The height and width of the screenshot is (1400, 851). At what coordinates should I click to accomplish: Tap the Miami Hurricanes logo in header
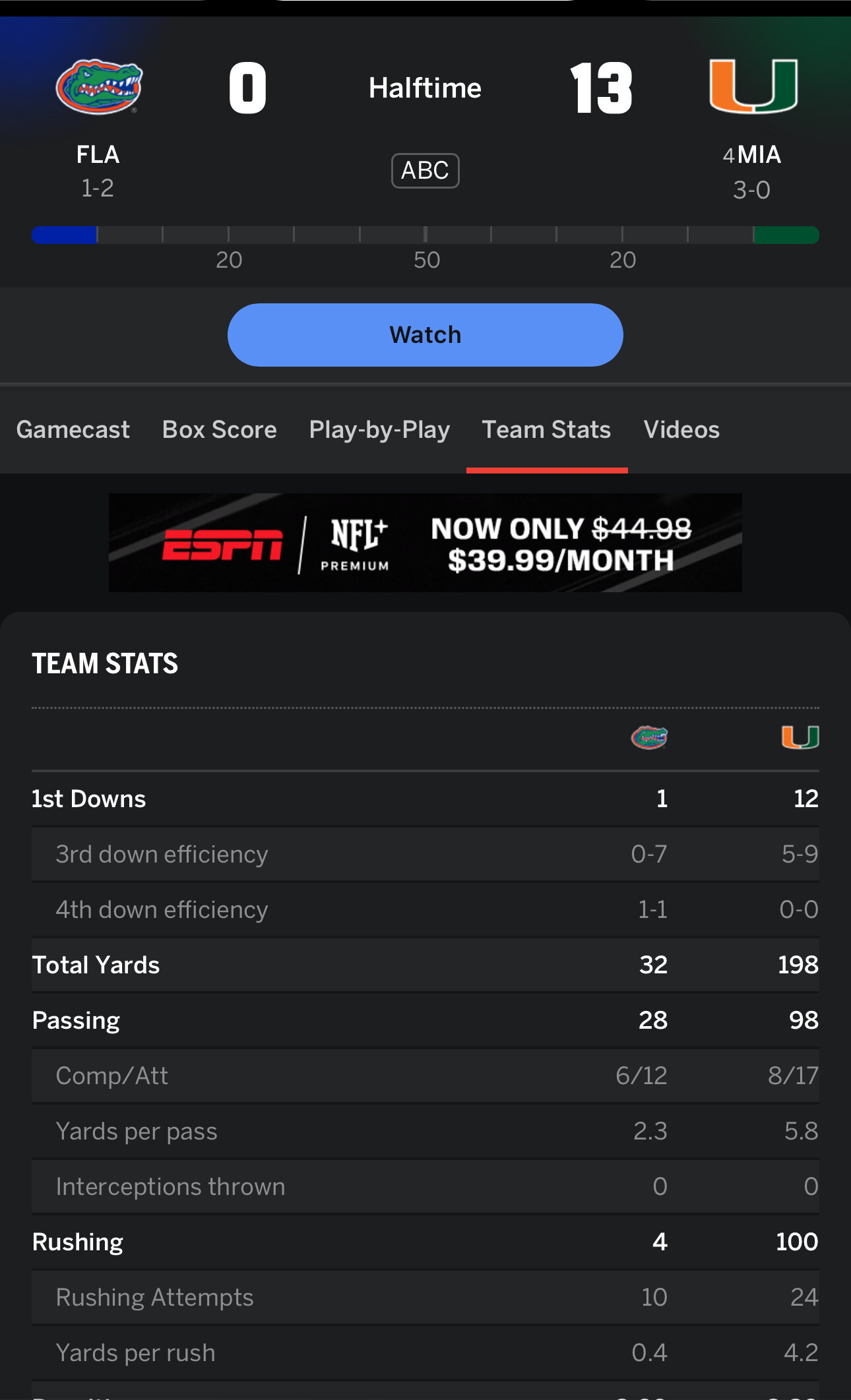pos(753,86)
